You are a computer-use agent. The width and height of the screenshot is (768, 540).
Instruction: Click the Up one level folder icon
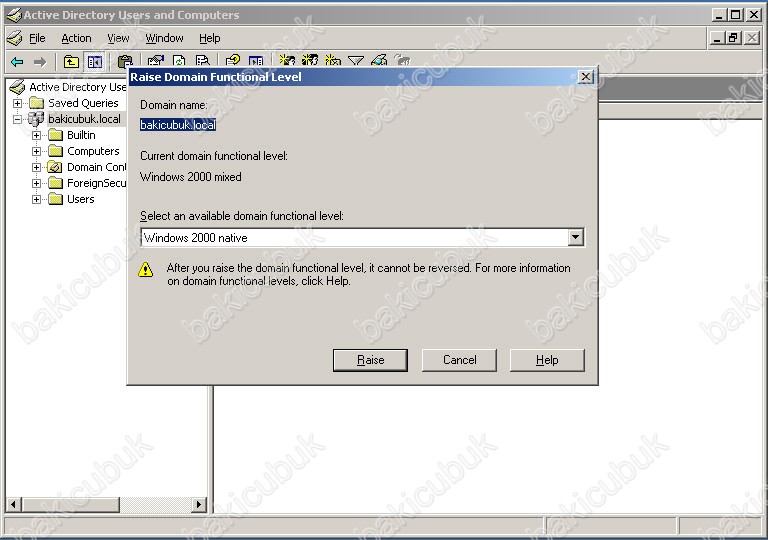pos(71,62)
